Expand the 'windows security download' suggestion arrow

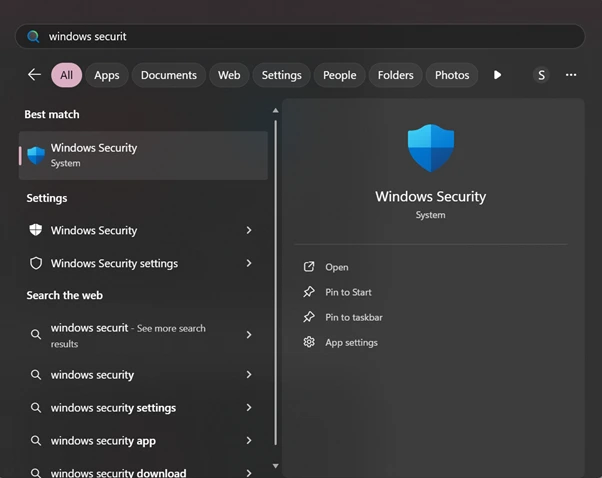[x=248, y=472]
